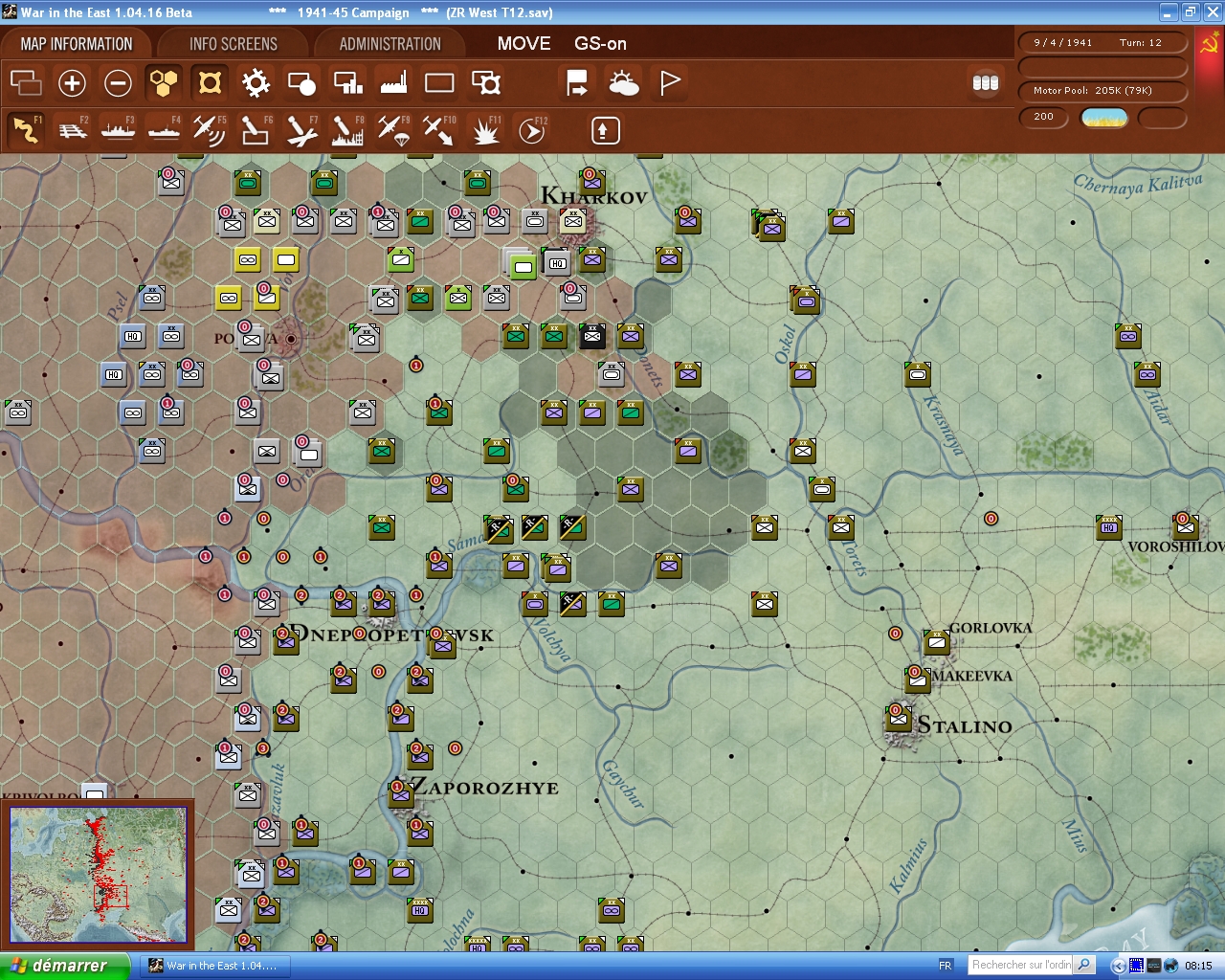This screenshot has width=1225, height=980.
Task: Click the empty rectangle toolbar icon
Action: tap(439, 83)
